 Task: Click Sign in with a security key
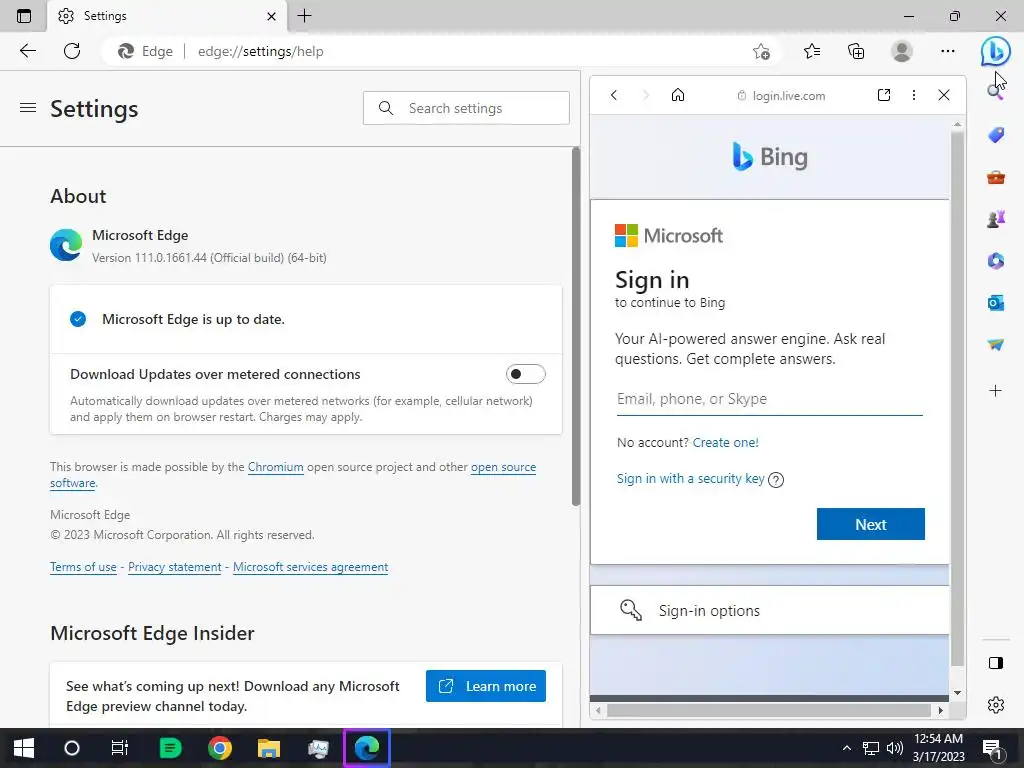click(x=690, y=479)
